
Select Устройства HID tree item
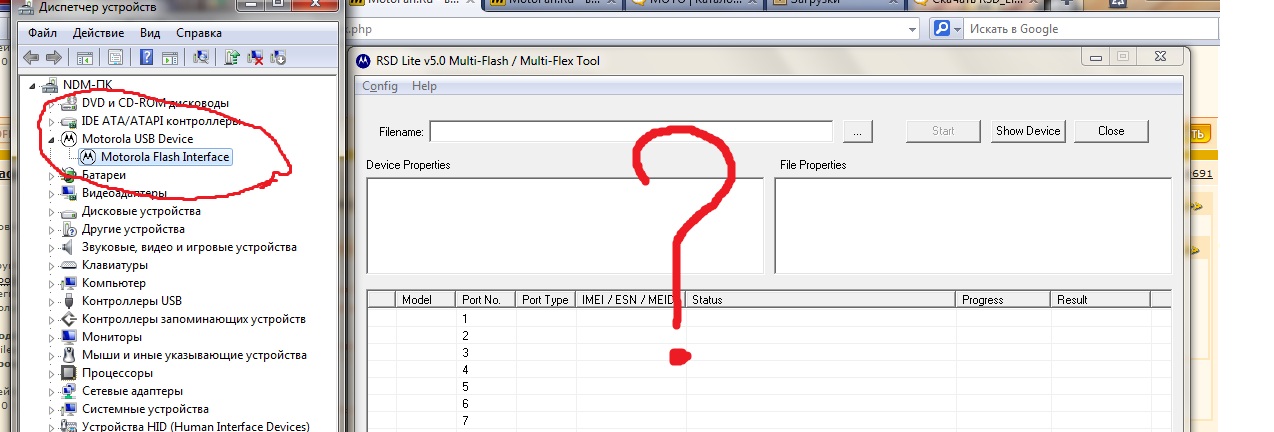195,427
